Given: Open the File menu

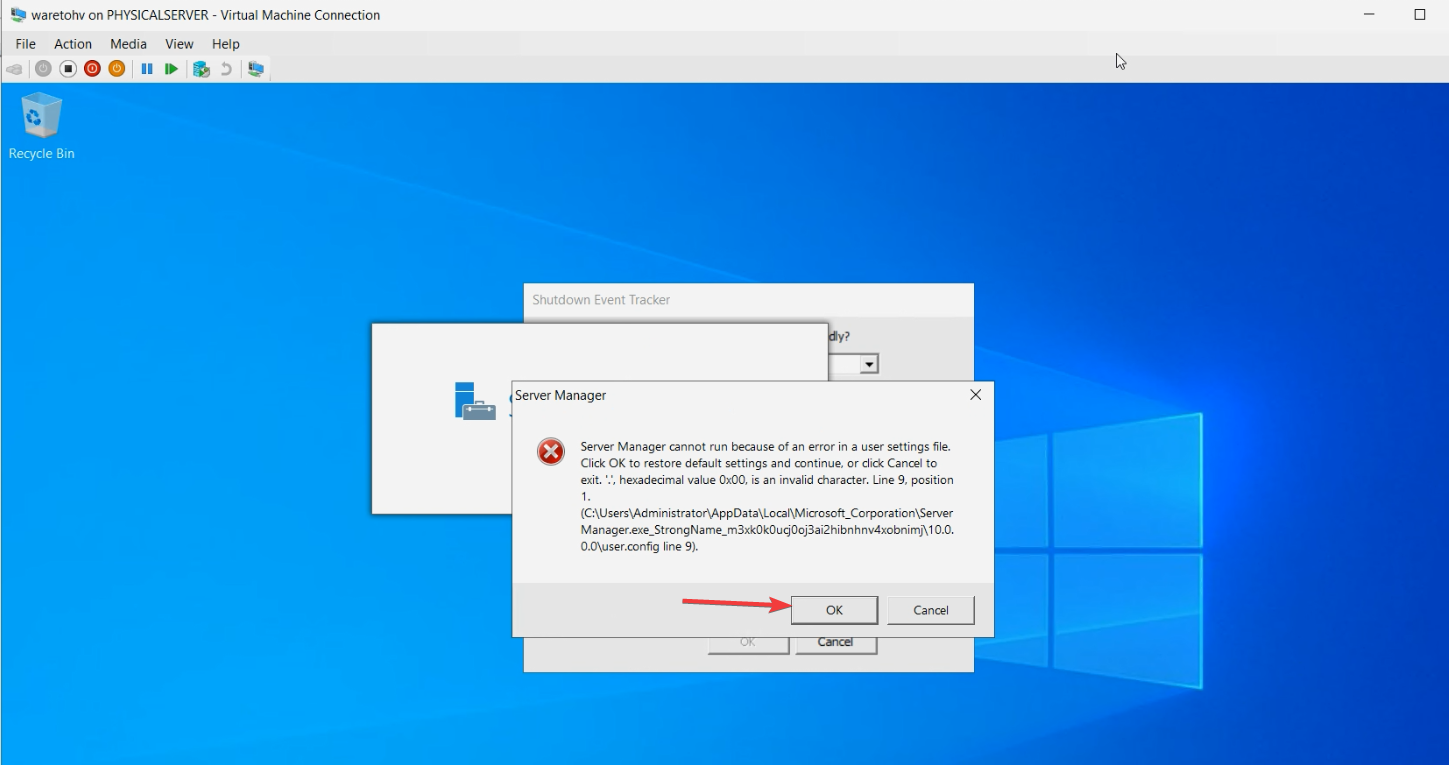Looking at the screenshot, I should pyautogui.click(x=26, y=44).
